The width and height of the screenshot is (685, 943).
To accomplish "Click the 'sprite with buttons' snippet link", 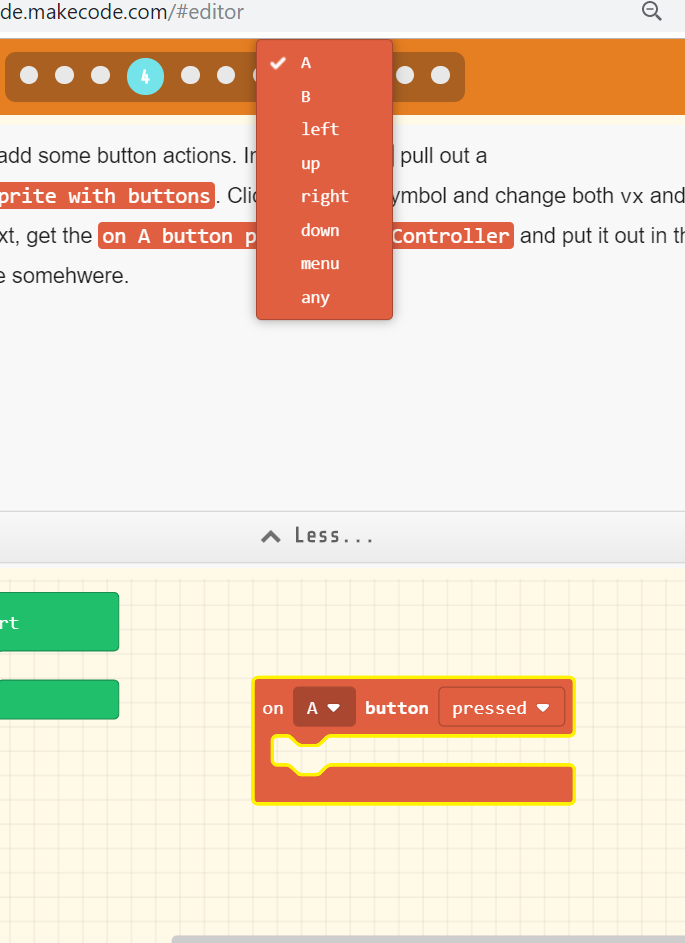I will tap(107, 196).
